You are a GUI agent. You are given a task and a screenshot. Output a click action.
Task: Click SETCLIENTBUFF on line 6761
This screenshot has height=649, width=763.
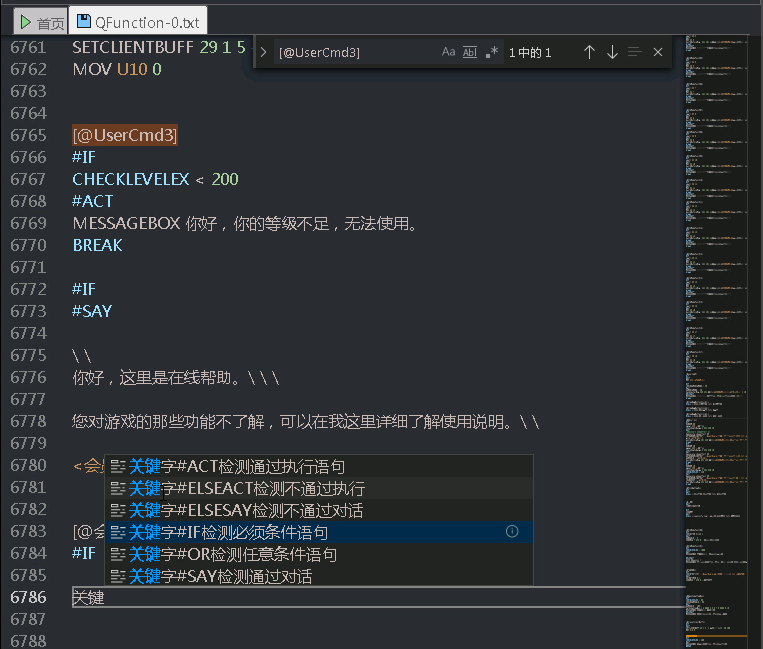pos(133,47)
